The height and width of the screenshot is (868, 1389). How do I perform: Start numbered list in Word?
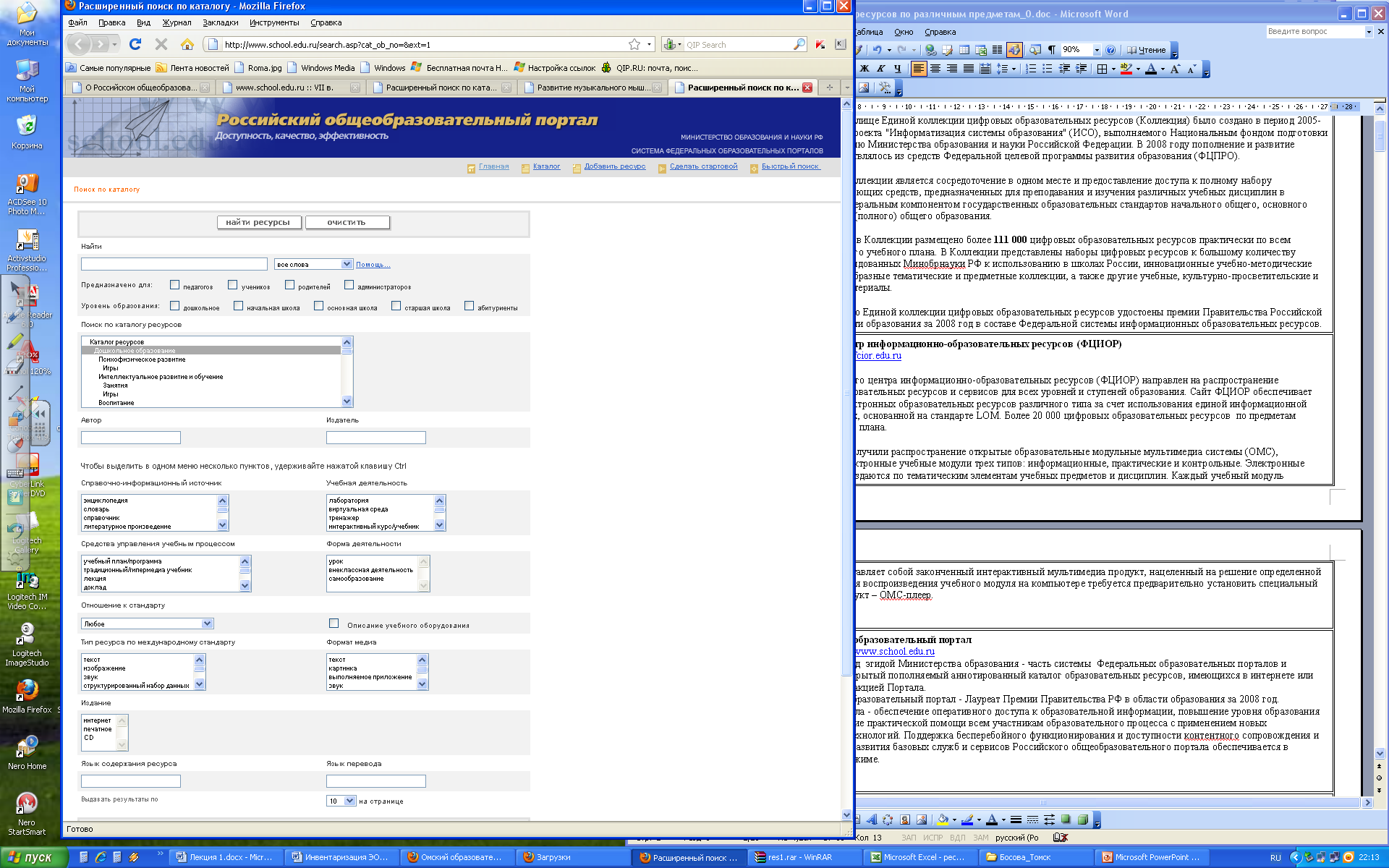(1031, 69)
